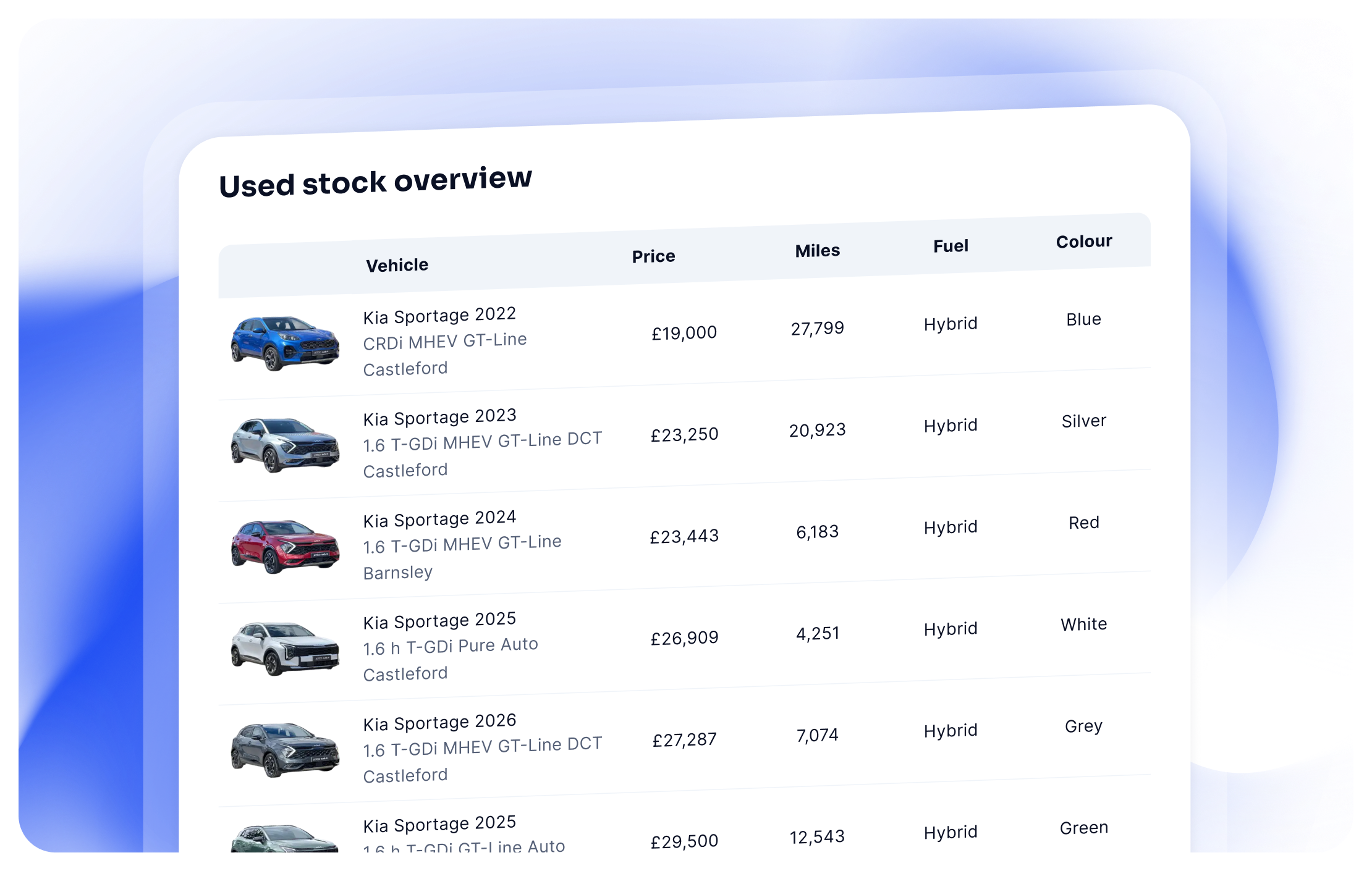
Task: Click Hybrid in the £27,287 row
Action: (951, 731)
